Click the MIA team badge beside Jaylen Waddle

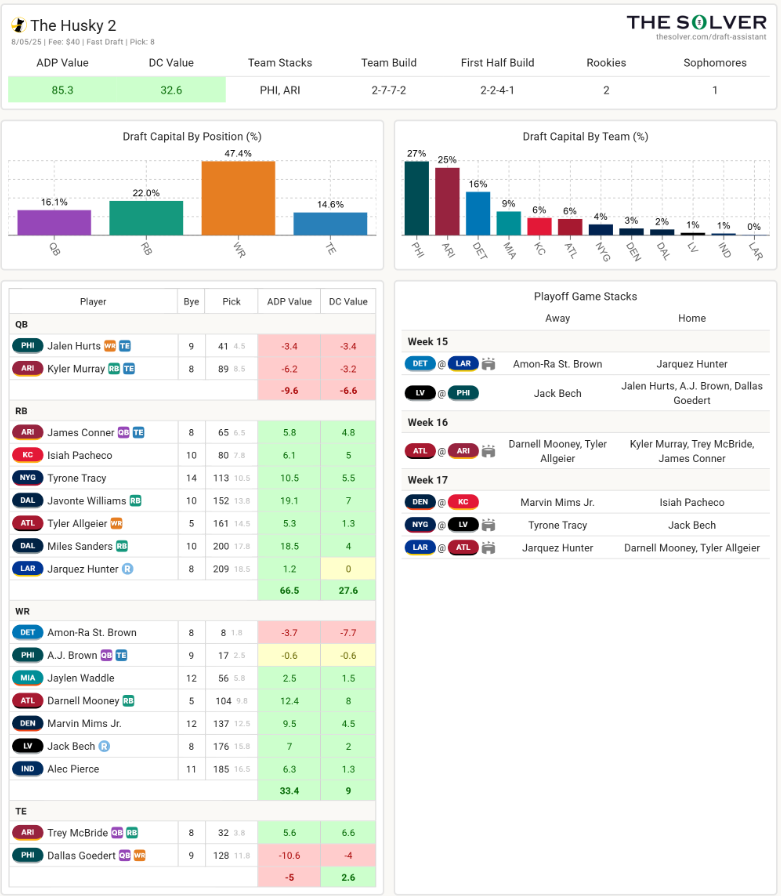click(x=28, y=678)
